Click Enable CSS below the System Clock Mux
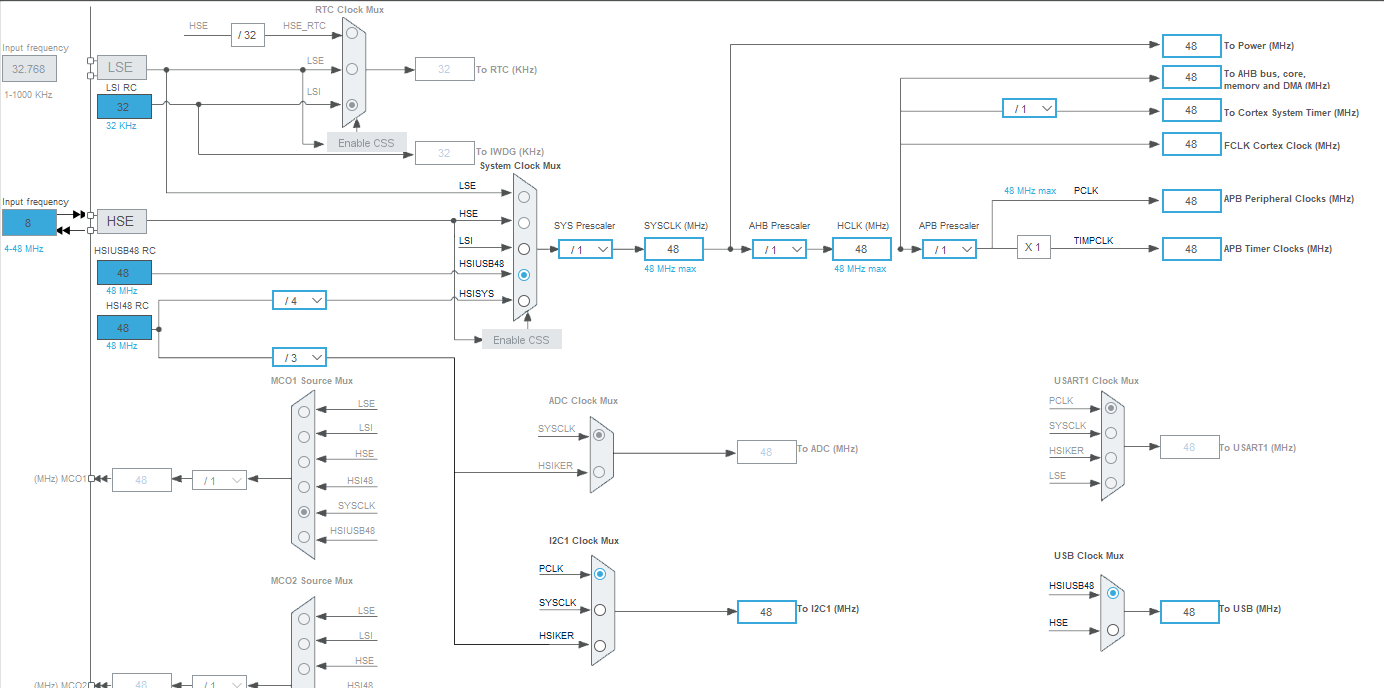This screenshot has width=1384, height=693. pyautogui.click(x=521, y=338)
